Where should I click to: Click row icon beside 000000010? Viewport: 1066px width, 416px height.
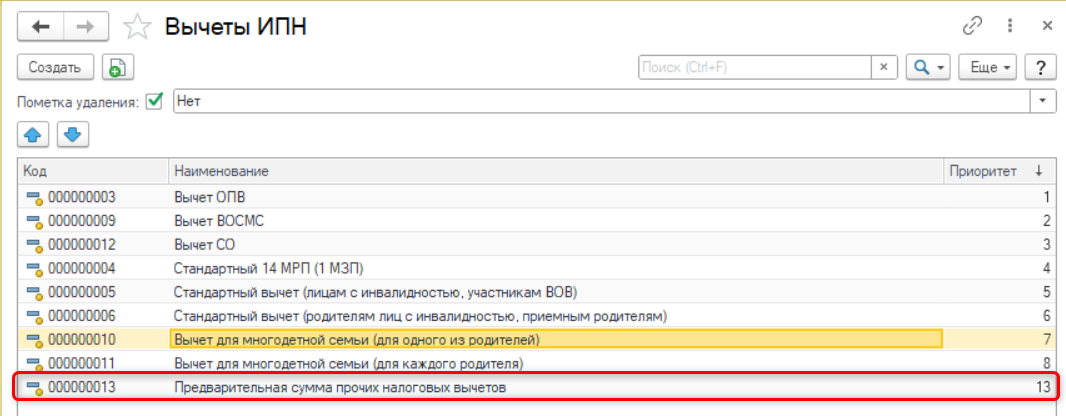pyautogui.click(x=35, y=340)
